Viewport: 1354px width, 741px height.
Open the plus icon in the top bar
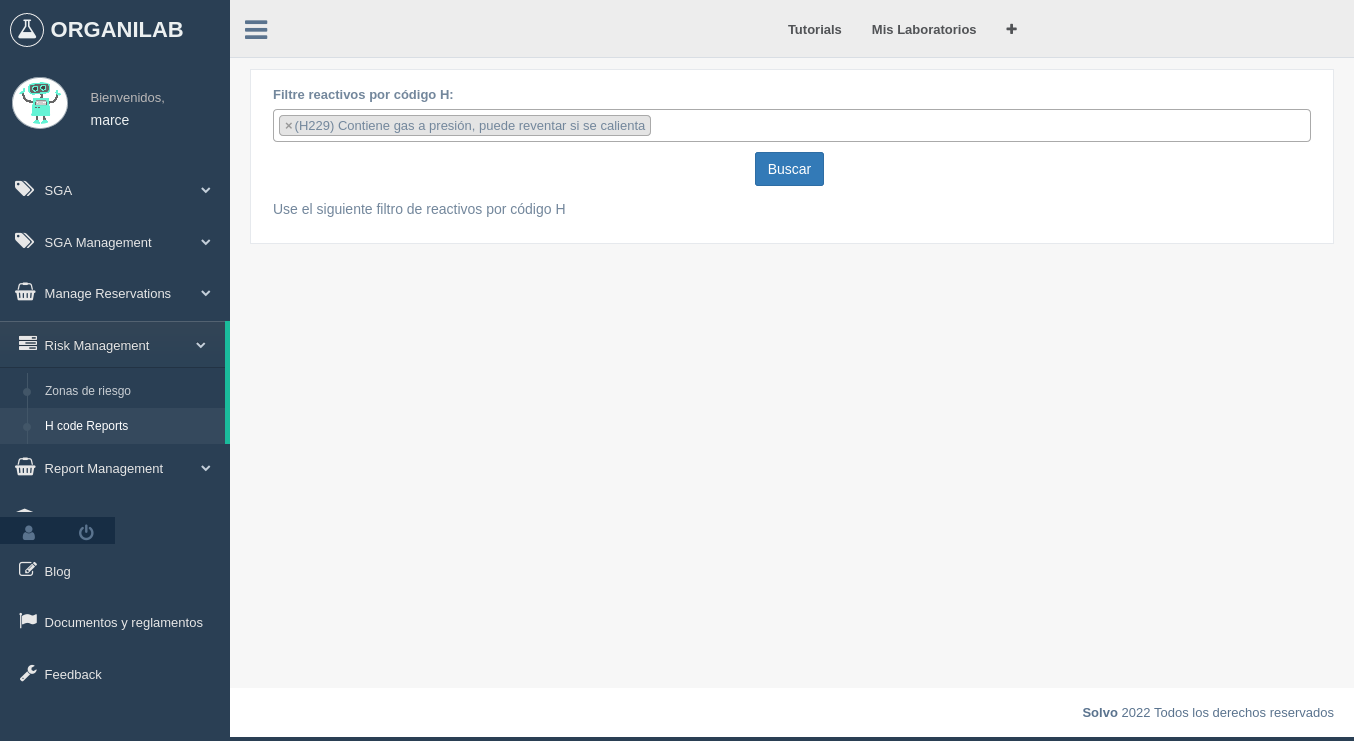pyautogui.click(x=1011, y=29)
